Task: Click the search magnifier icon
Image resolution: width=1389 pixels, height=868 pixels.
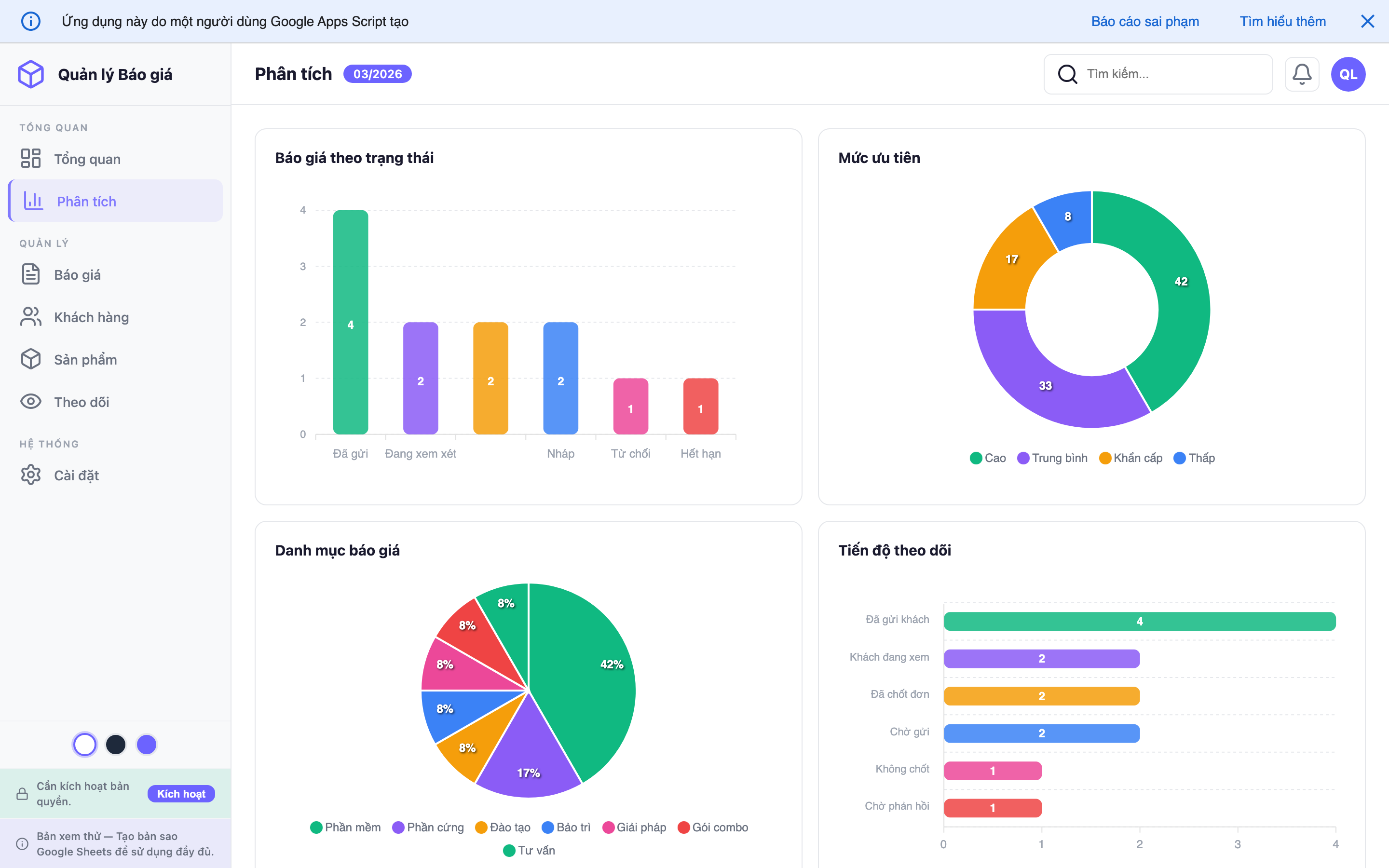Action: tap(1067, 74)
